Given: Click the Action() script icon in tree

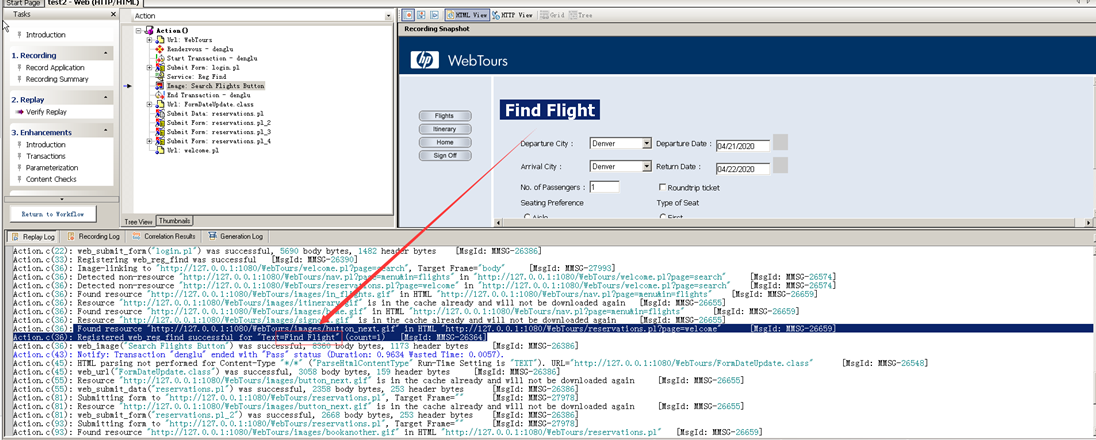Looking at the screenshot, I should pos(150,31).
